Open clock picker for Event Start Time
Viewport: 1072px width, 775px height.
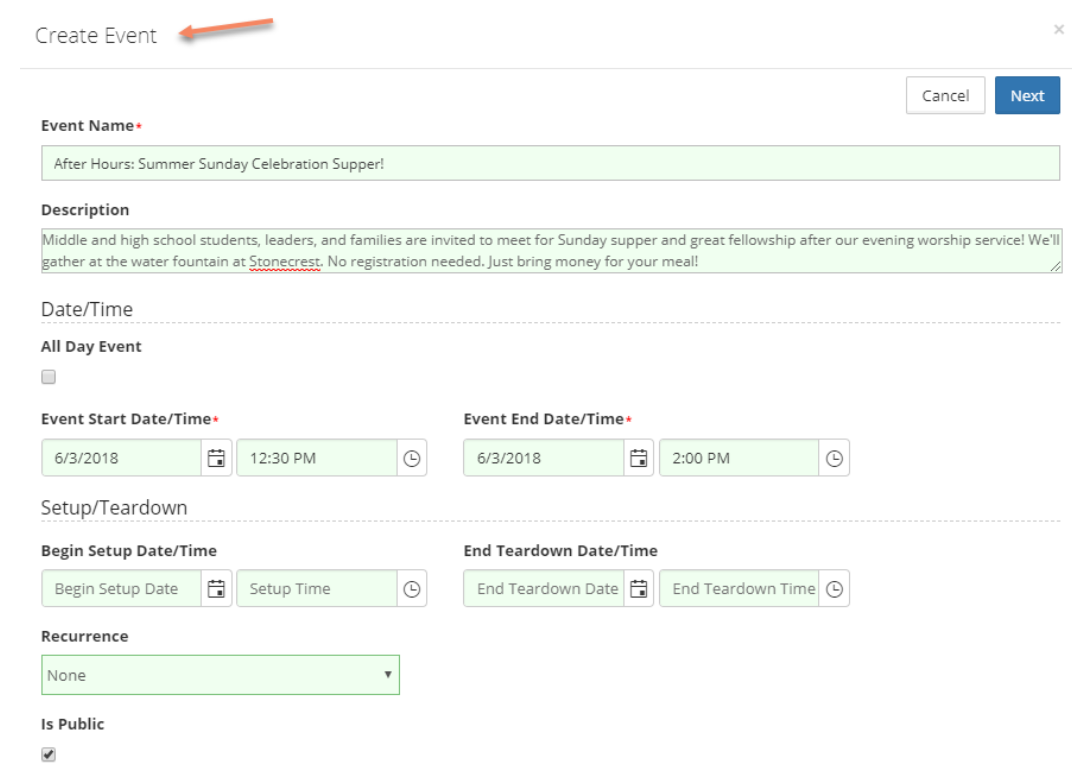click(x=412, y=458)
